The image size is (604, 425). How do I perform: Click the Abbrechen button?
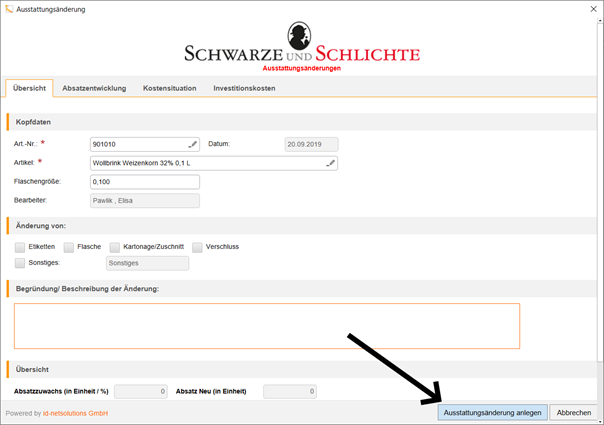574,412
